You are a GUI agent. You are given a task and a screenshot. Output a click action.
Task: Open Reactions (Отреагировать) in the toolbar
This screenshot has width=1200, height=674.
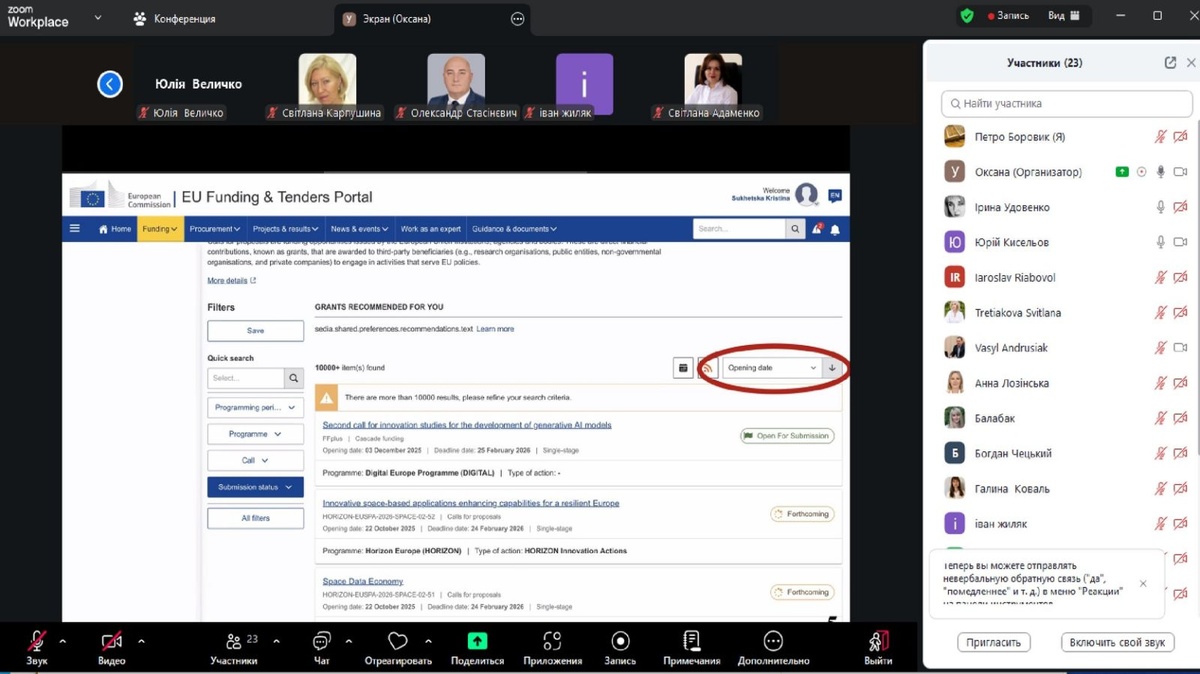click(x=398, y=641)
